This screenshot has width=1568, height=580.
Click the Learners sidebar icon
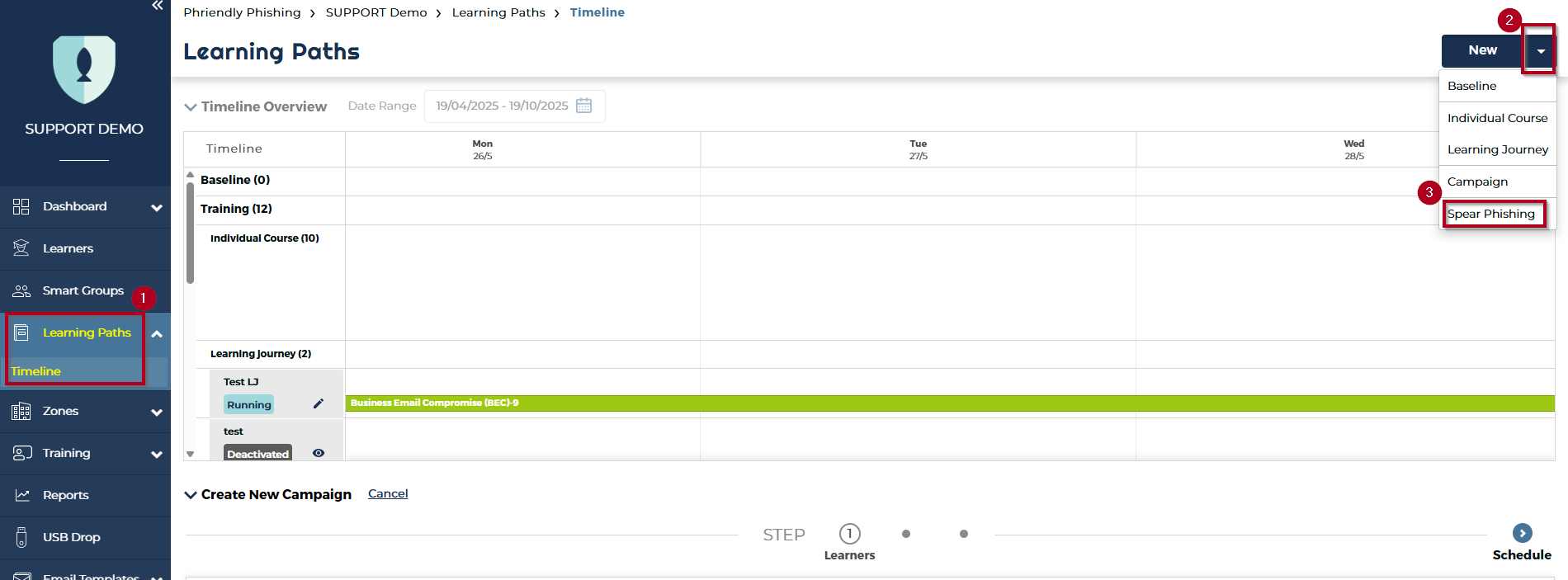[21, 248]
